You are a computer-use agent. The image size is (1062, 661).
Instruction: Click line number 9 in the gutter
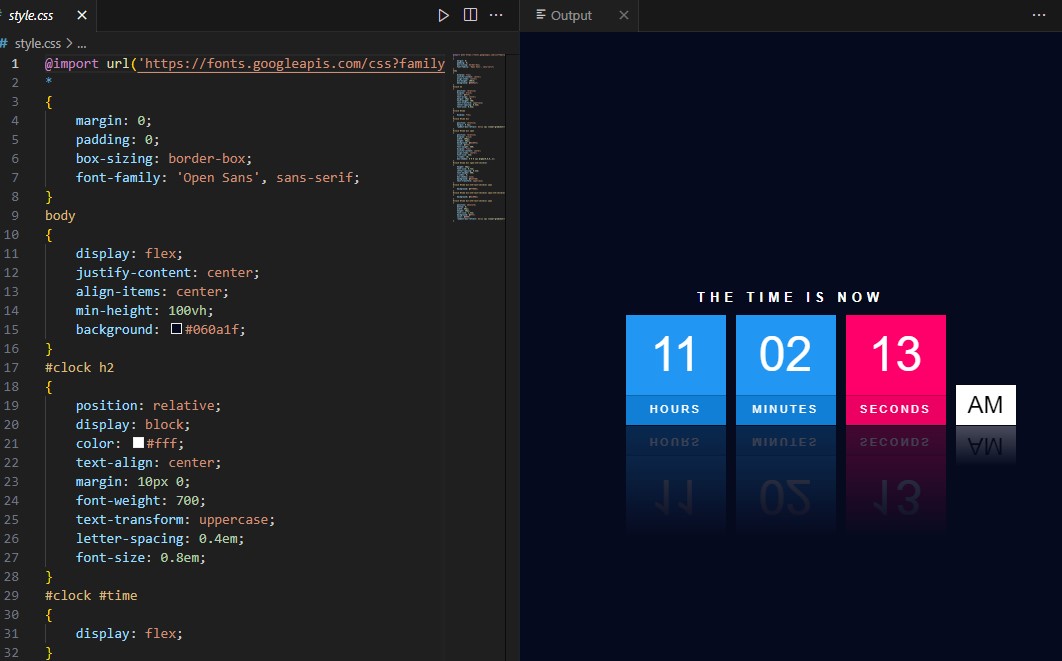coord(15,215)
